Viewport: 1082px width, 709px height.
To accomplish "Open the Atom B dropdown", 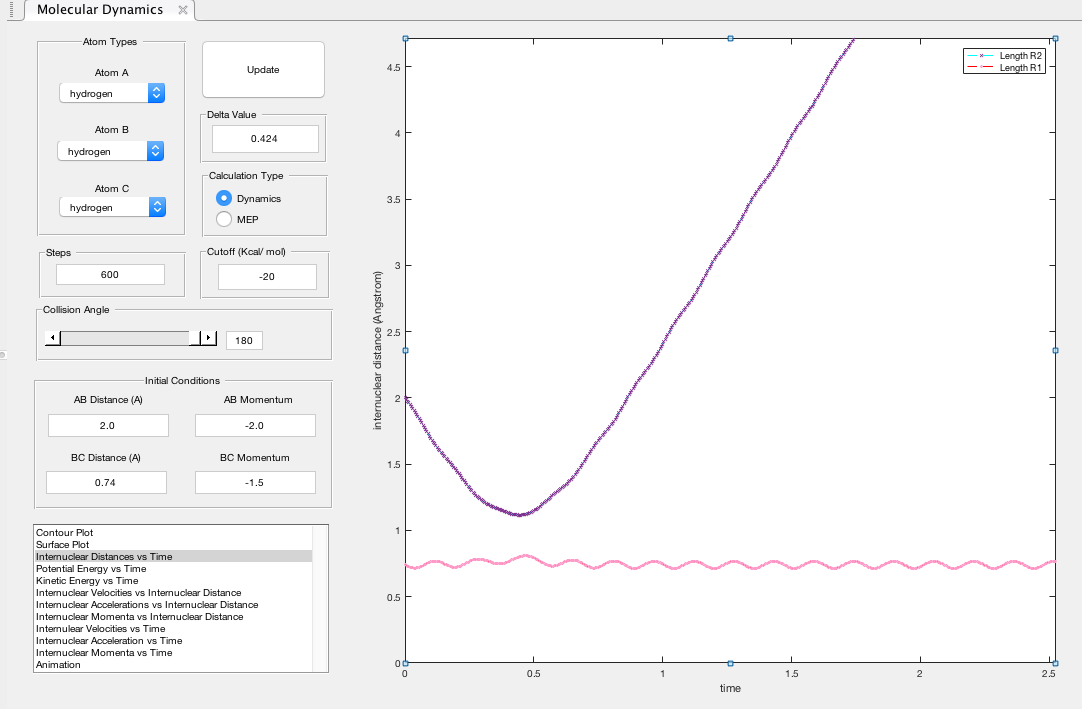I will (x=110, y=151).
